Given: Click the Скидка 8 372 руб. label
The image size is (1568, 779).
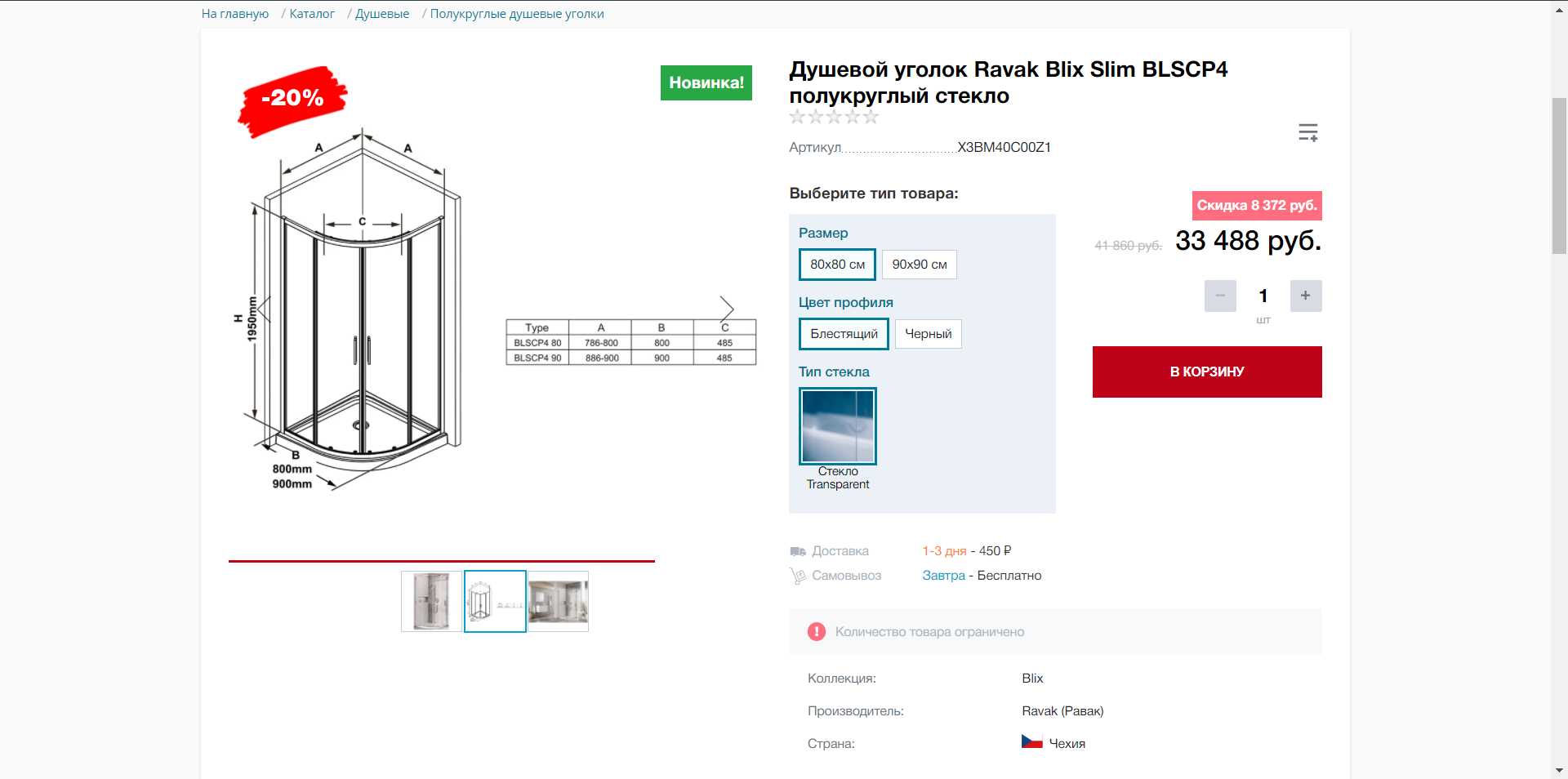Looking at the screenshot, I should pos(1257,206).
